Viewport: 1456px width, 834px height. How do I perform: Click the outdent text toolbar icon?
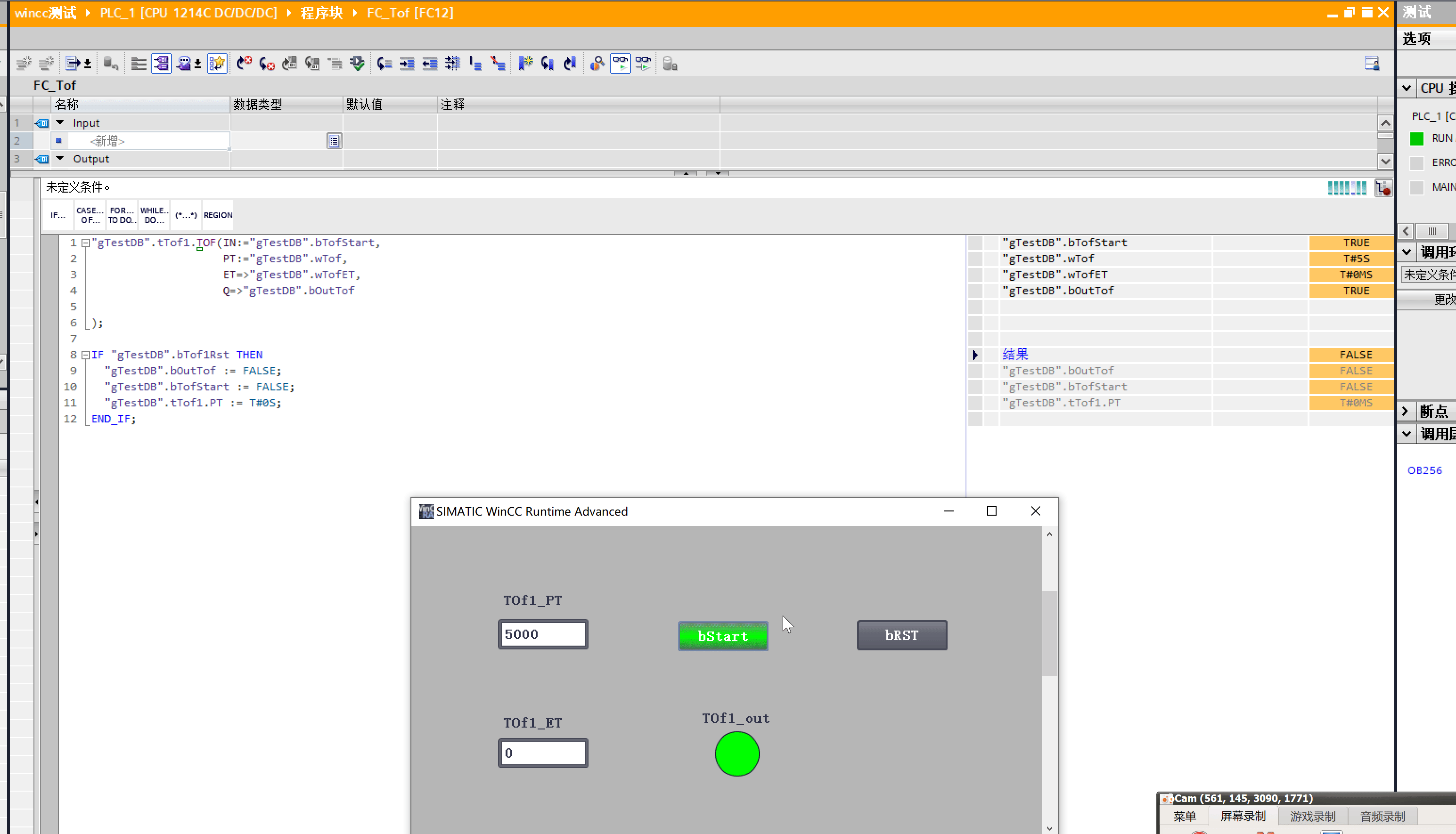click(430, 64)
